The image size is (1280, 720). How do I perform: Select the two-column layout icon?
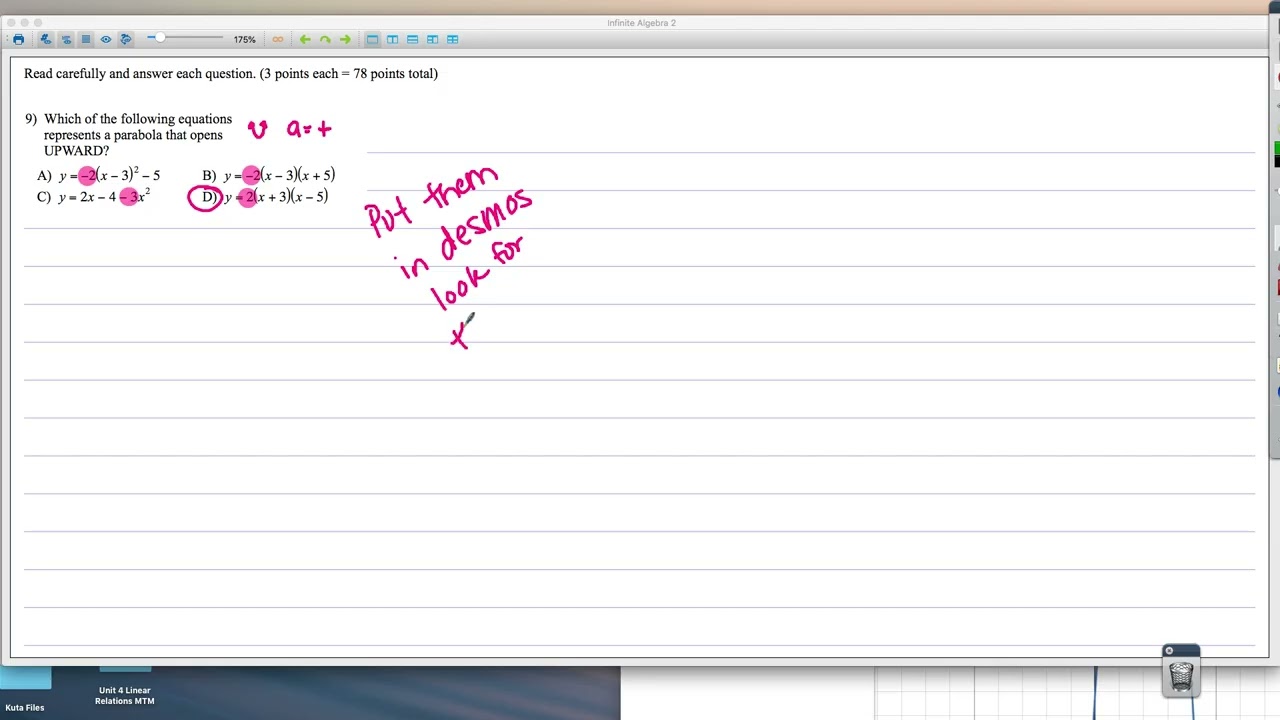point(392,40)
